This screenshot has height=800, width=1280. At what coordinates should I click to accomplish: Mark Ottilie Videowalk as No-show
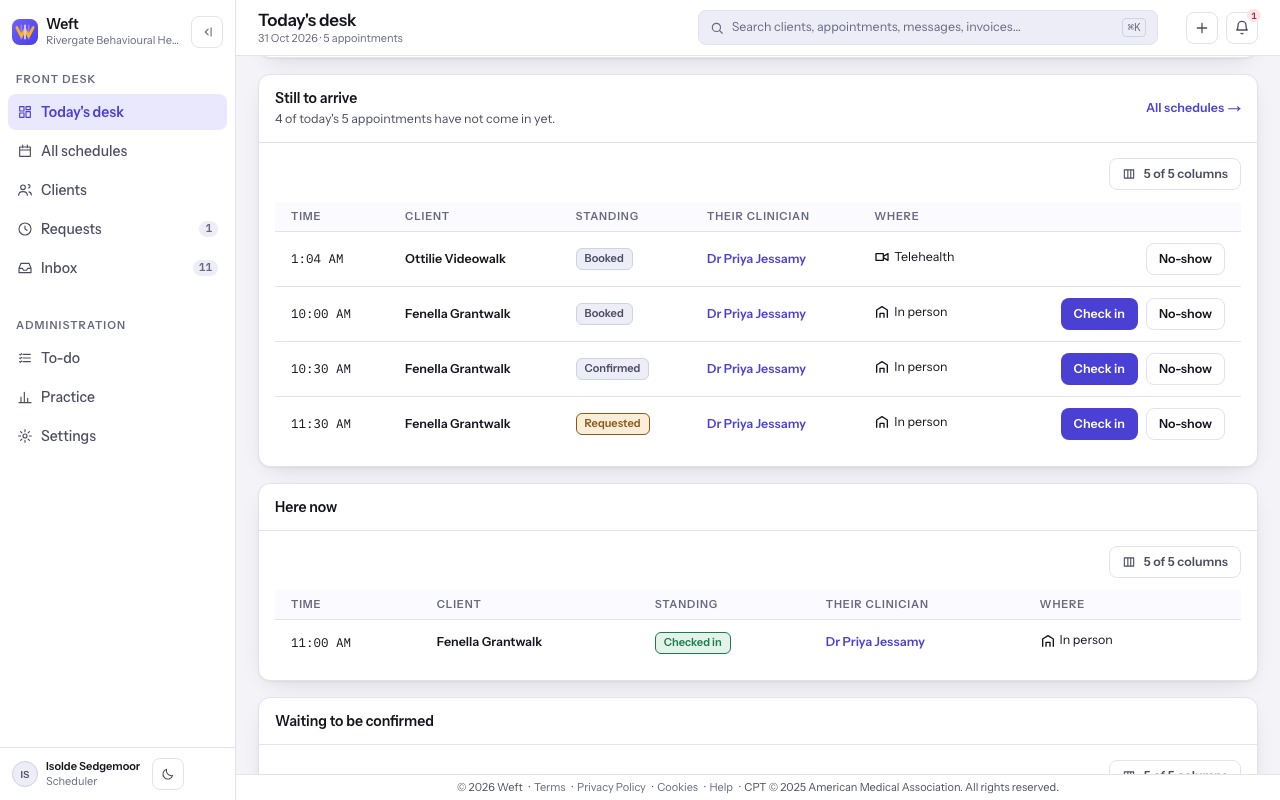(x=1185, y=259)
